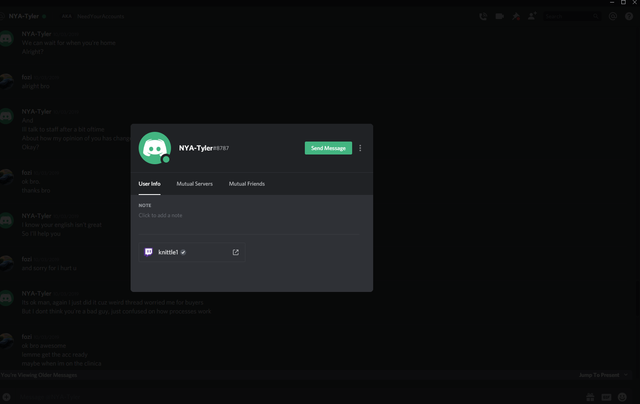The height and width of the screenshot is (404, 640).
Task: Click fozi's message 'and sorry for i hurt u'
Action: 49,268
